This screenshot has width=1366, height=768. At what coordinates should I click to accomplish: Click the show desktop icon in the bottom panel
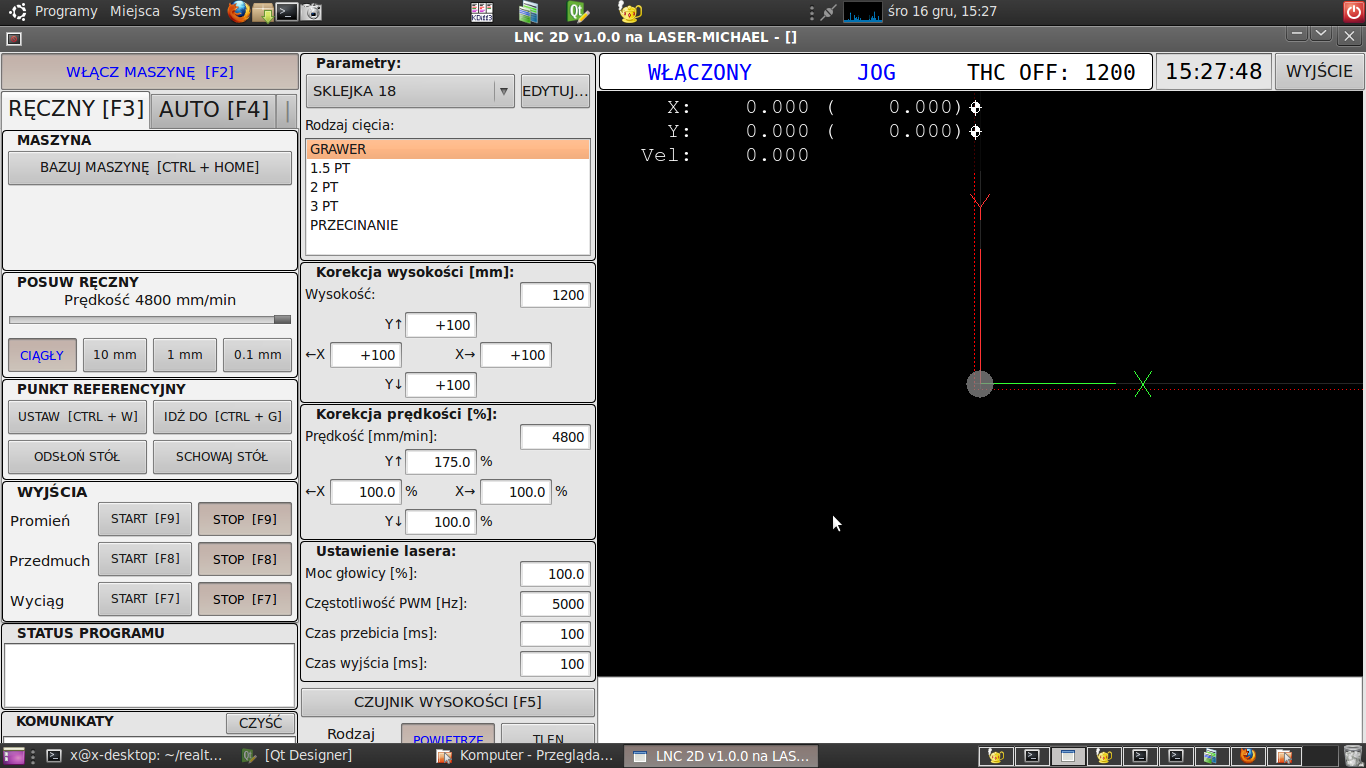tap(15, 756)
